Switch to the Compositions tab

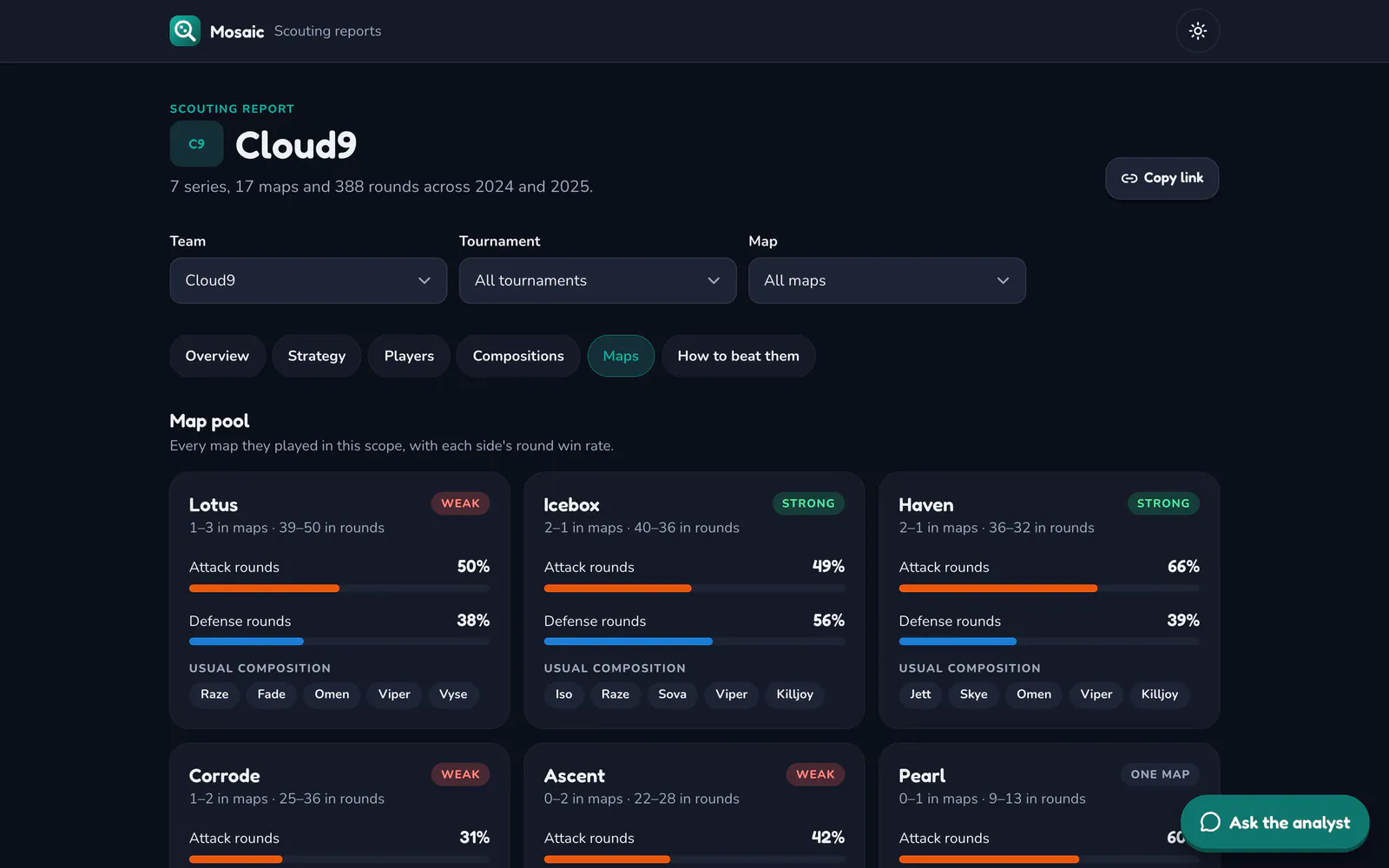(x=518, y=356)
